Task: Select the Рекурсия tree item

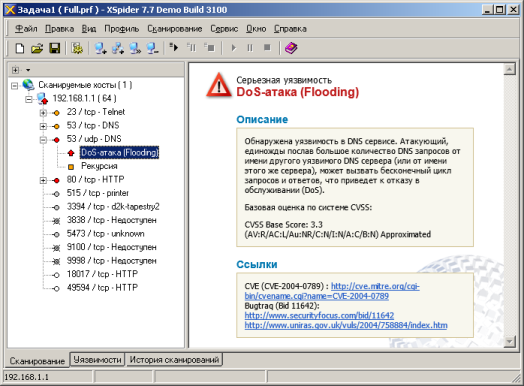Action: (99, 166)
